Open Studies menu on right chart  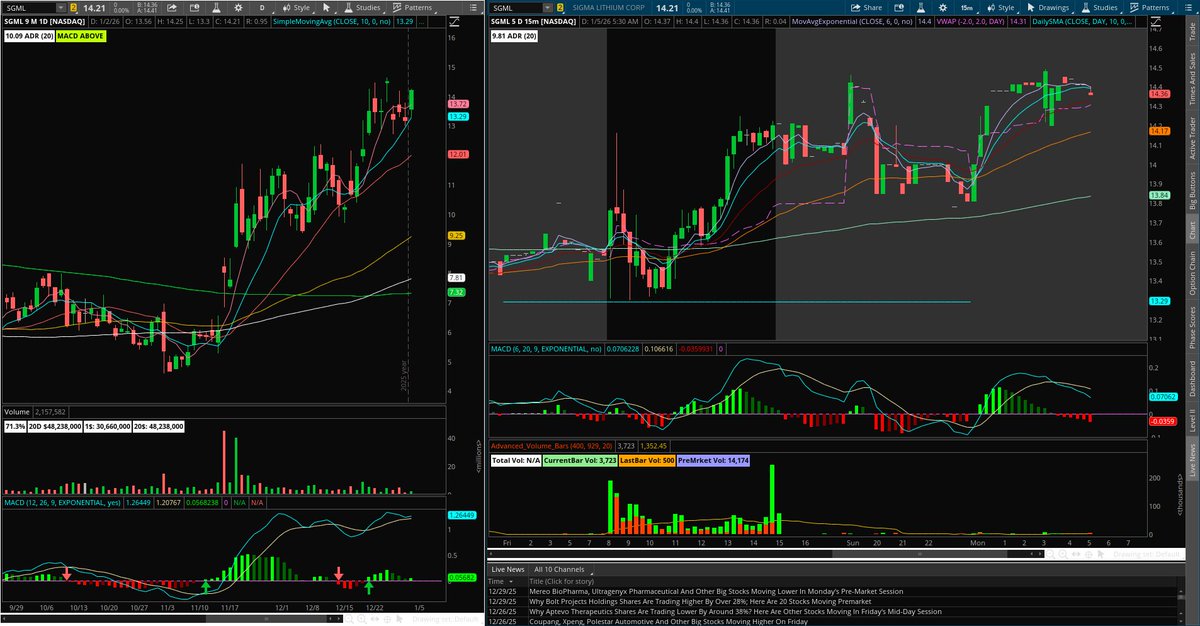(x=1098, y=8)
